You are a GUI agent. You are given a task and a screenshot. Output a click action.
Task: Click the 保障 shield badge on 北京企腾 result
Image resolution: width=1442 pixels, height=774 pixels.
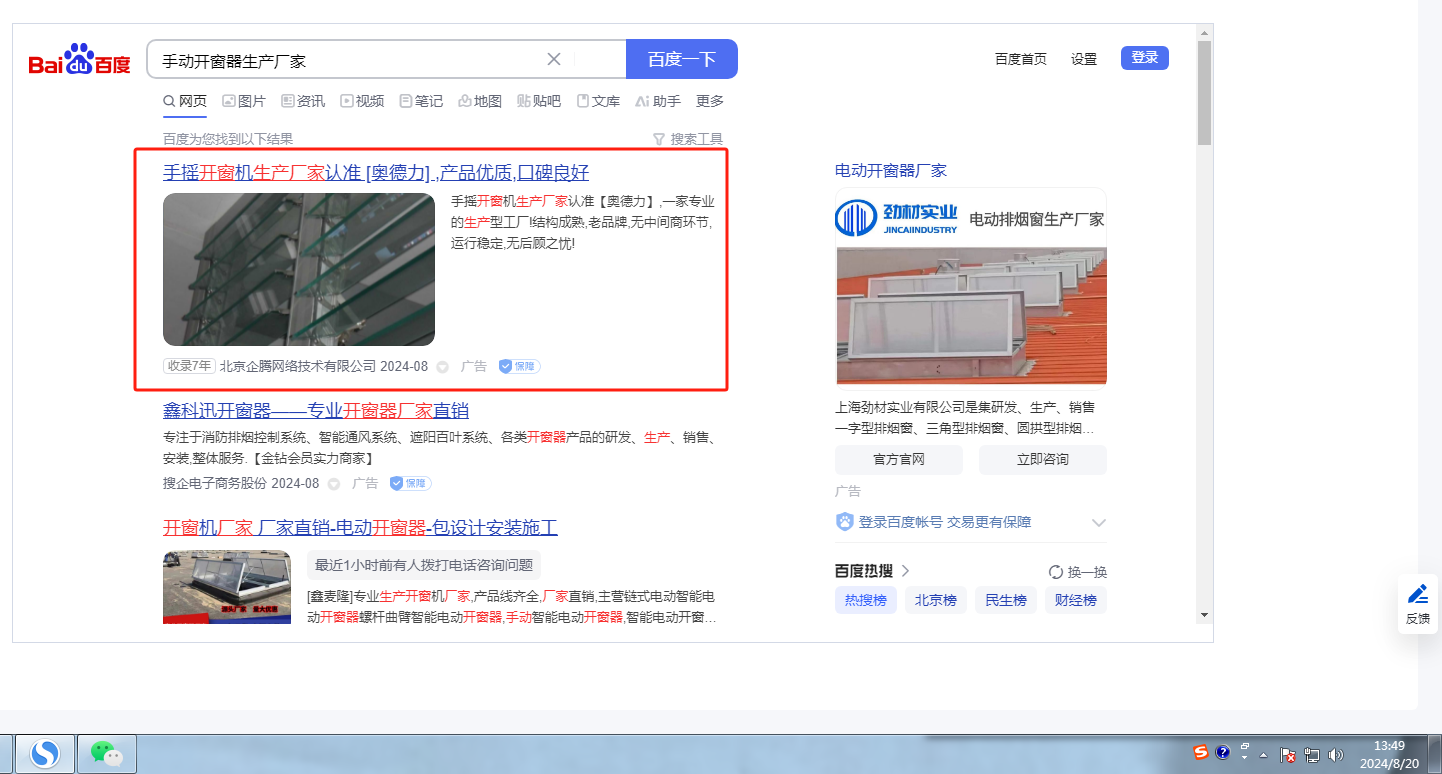tap(520, 366)
